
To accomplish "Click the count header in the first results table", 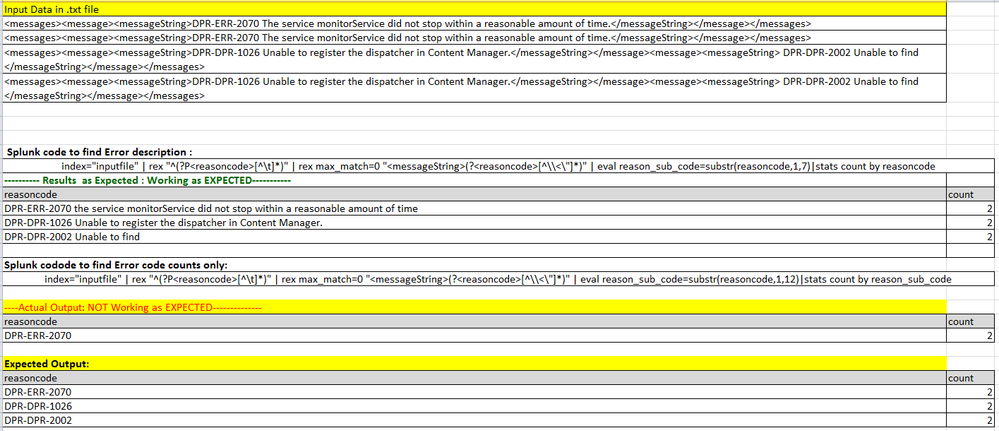I will pos(960,194).
